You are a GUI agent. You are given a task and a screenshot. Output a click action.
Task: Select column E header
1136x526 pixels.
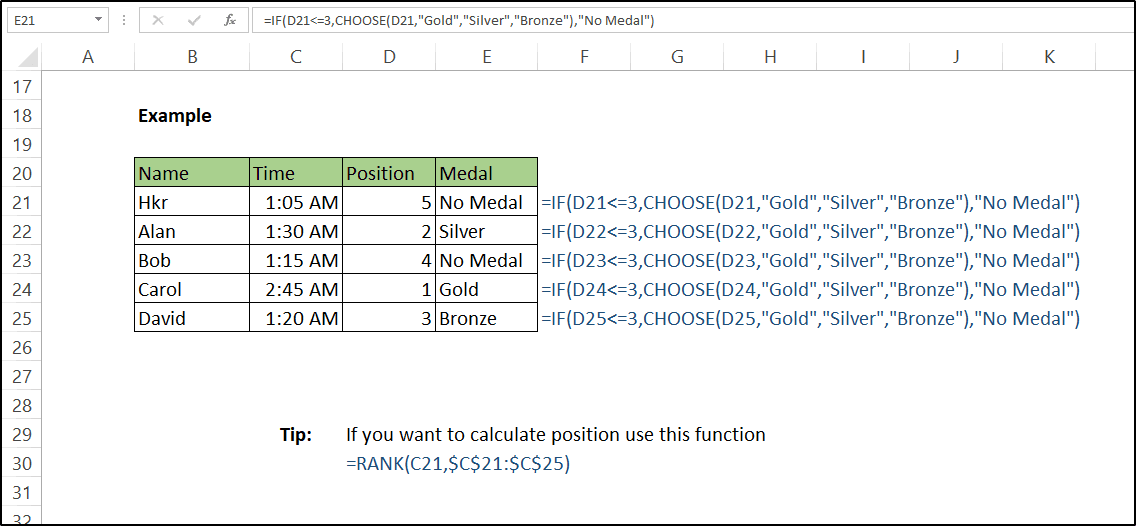pos(486,57)
